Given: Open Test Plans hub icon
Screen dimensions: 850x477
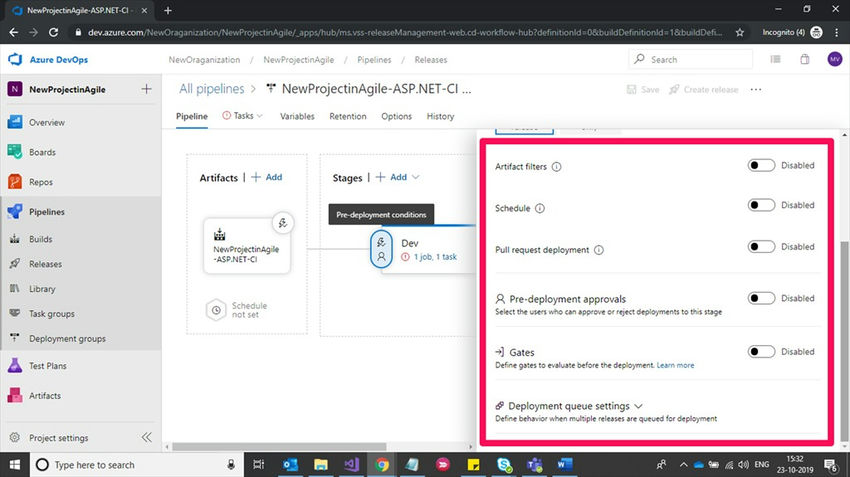Looking at the screenshot, I should click(15, 366).
